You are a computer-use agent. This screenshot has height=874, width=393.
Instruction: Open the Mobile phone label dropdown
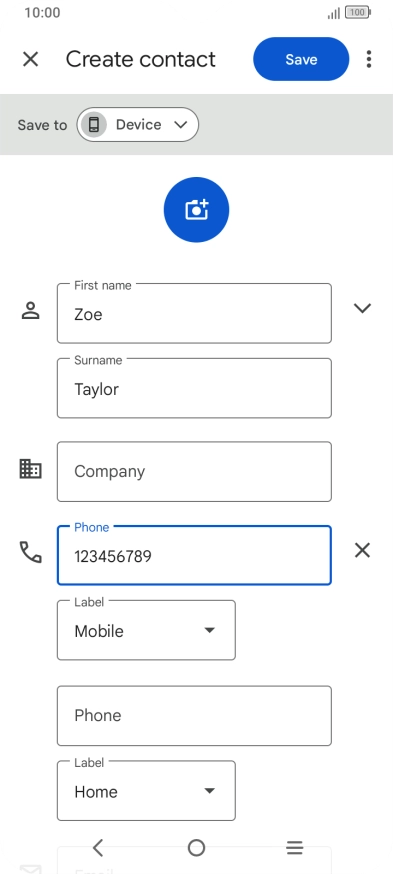point(146,630)
